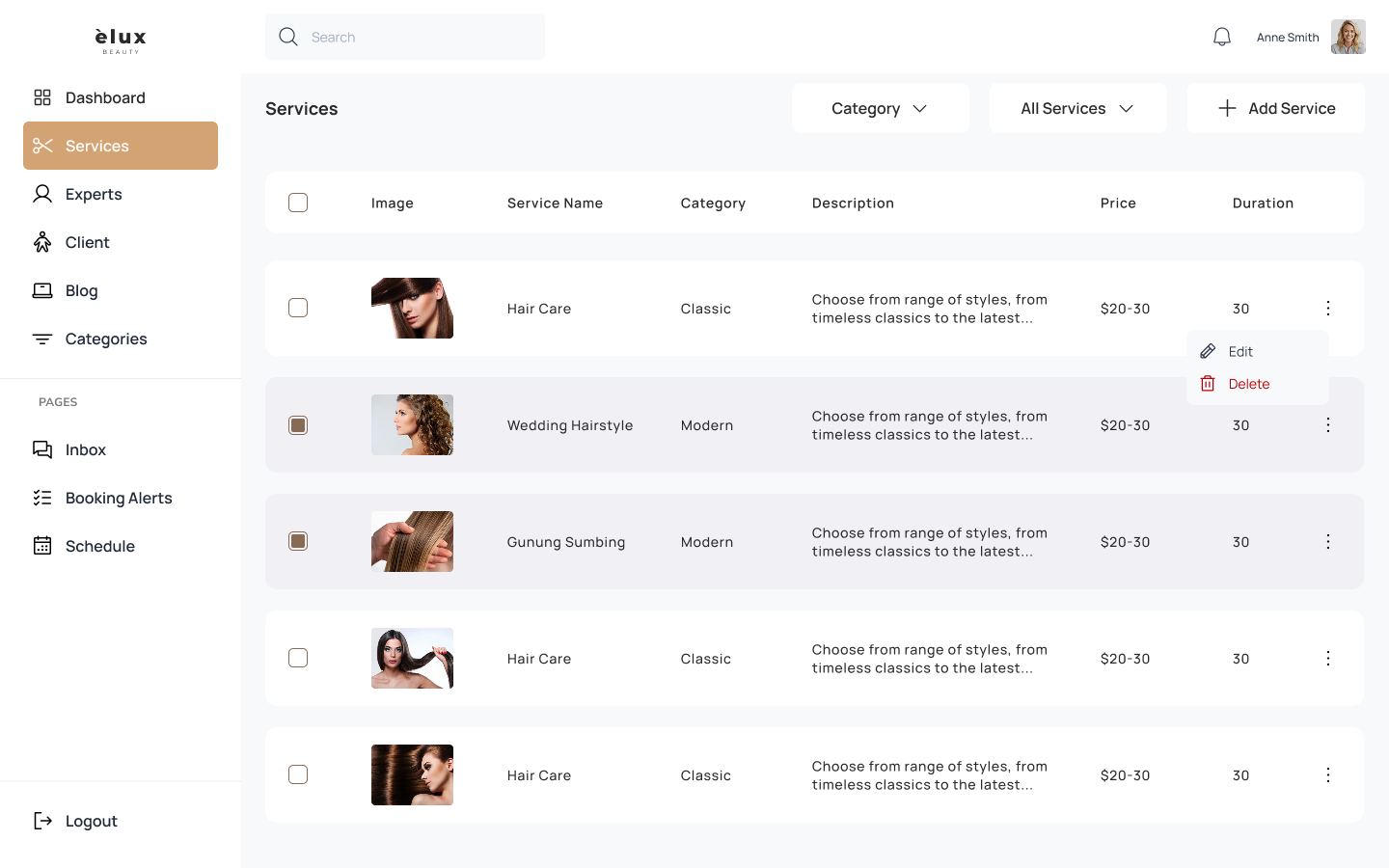
Task: Open three-dot menu for Gunung Sumbing row
Action: tap(1328, 542)
